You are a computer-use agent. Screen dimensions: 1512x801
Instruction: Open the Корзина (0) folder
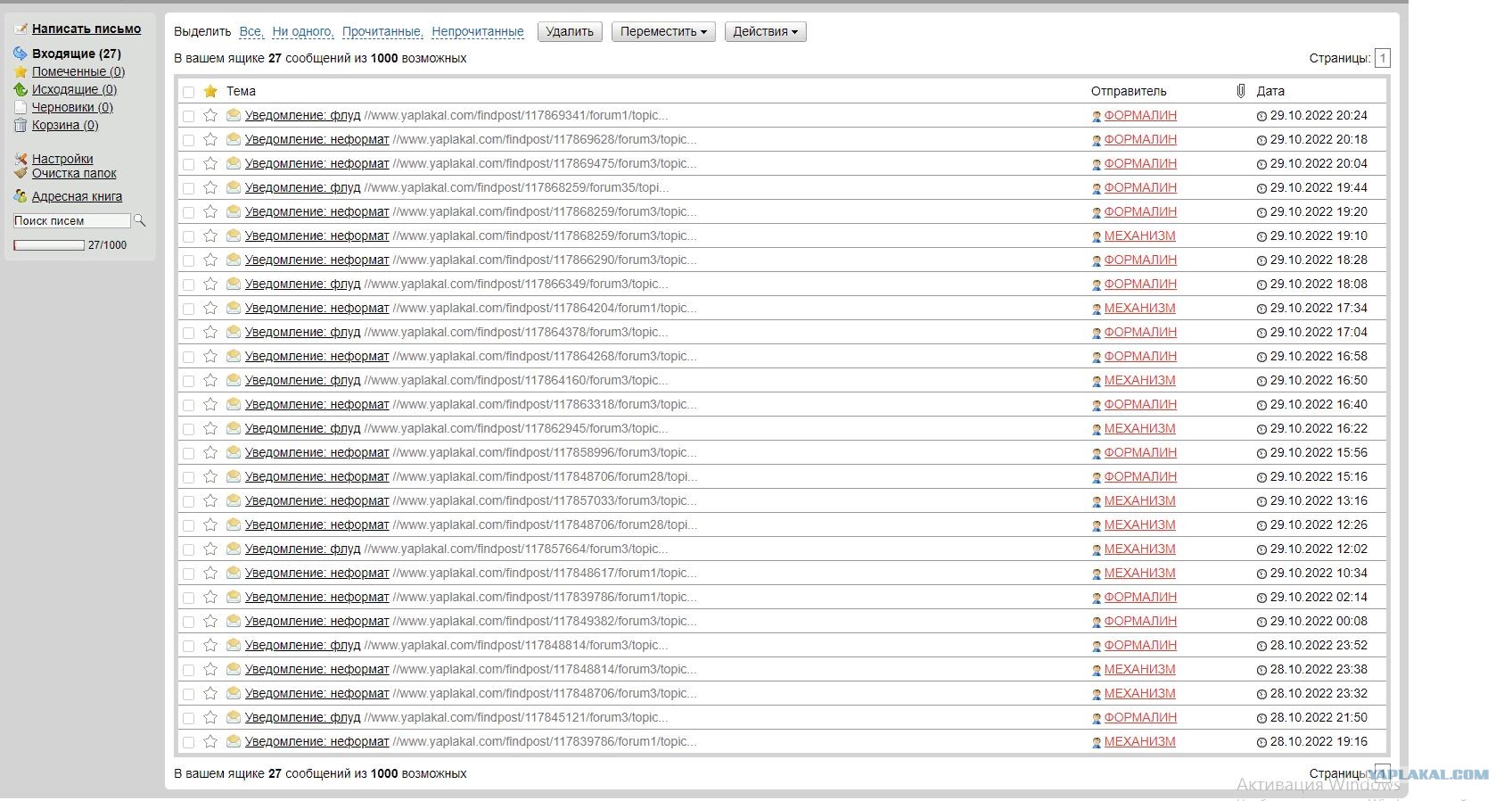(65, 125)
